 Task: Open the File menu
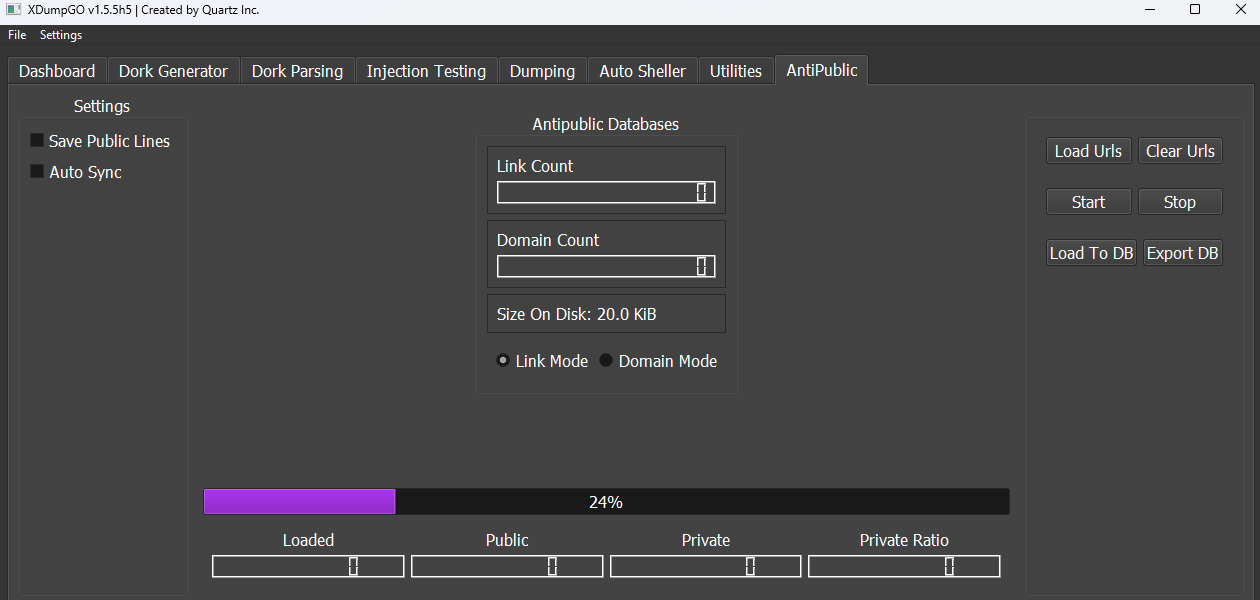(x=17, y=35)
